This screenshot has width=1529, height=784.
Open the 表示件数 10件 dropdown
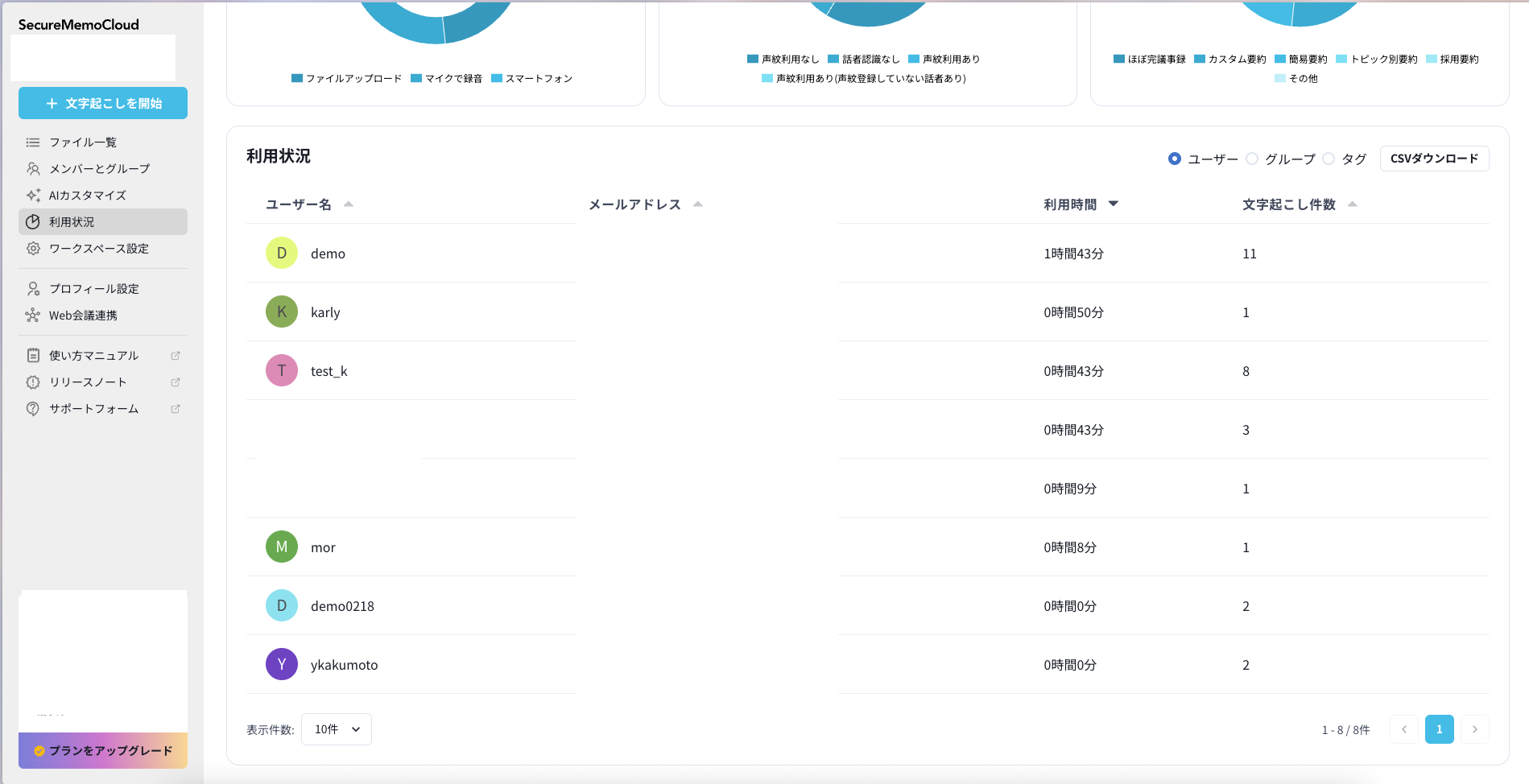[336, 728]
